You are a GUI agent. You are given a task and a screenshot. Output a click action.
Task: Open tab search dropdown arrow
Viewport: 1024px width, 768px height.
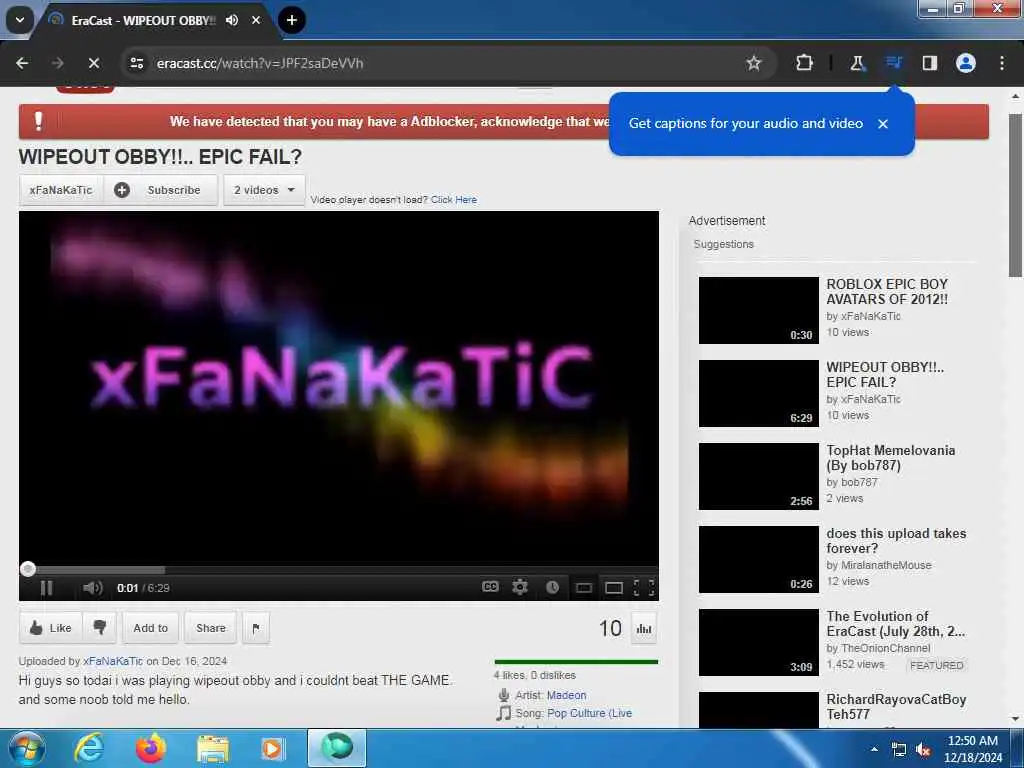pyautogui.click(x=20, y=20)
